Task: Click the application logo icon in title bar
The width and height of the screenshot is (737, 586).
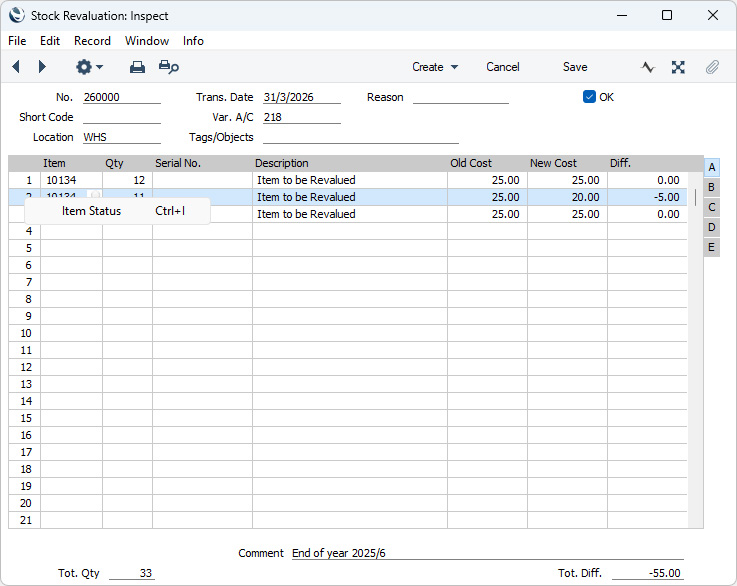Action: pos(16,15)
